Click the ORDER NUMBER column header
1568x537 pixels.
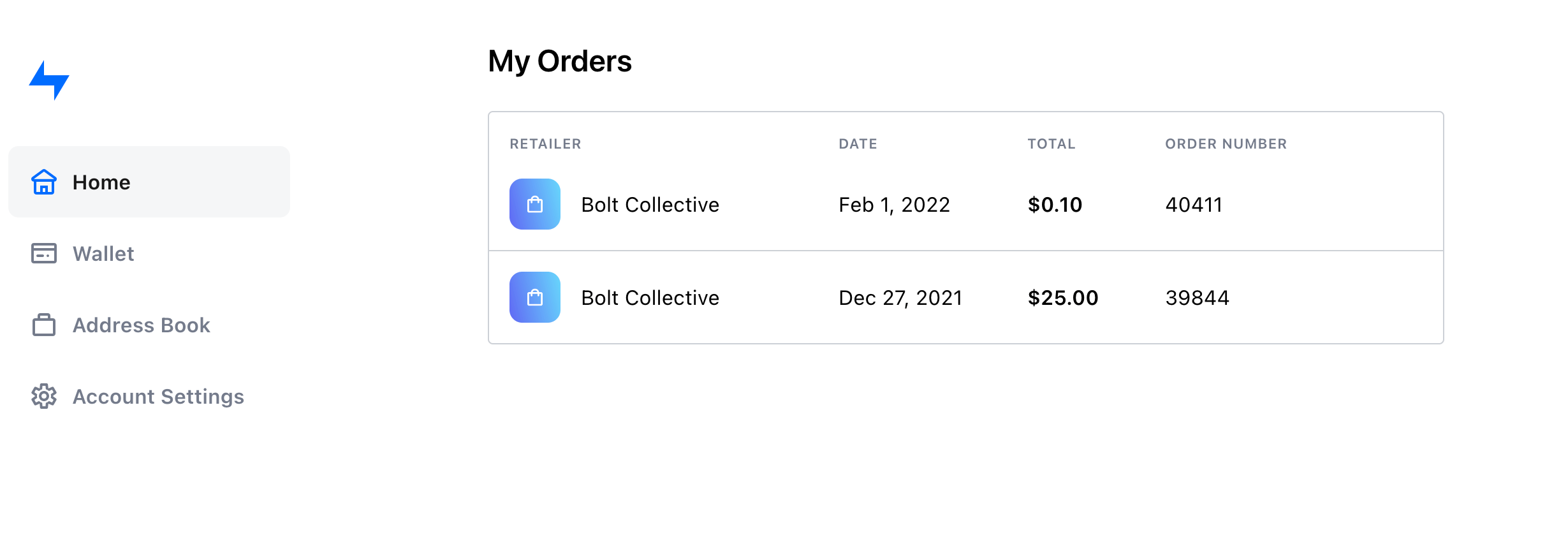(x=1226, y=144)
